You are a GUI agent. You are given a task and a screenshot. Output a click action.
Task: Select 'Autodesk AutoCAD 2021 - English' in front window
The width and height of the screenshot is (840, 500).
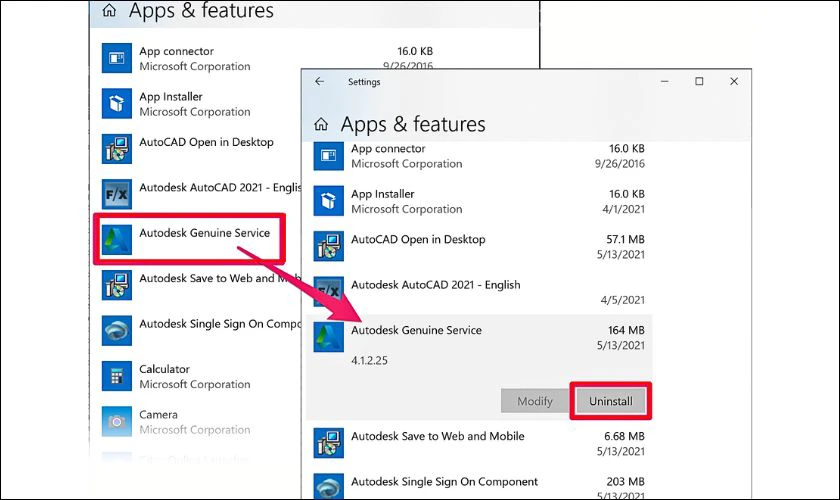436,285
